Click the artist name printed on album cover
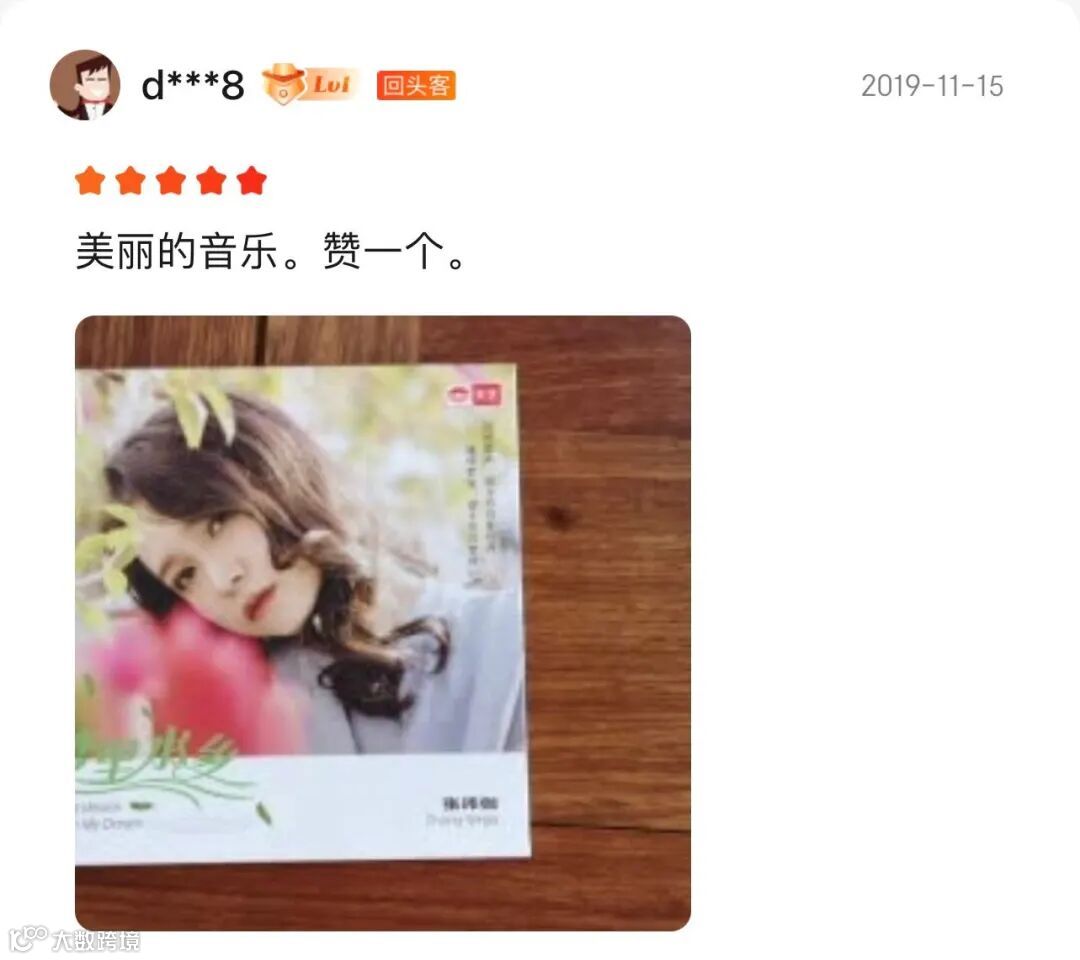The width and height of the screenshot is (1080, 960). click(x=470, y=804)
